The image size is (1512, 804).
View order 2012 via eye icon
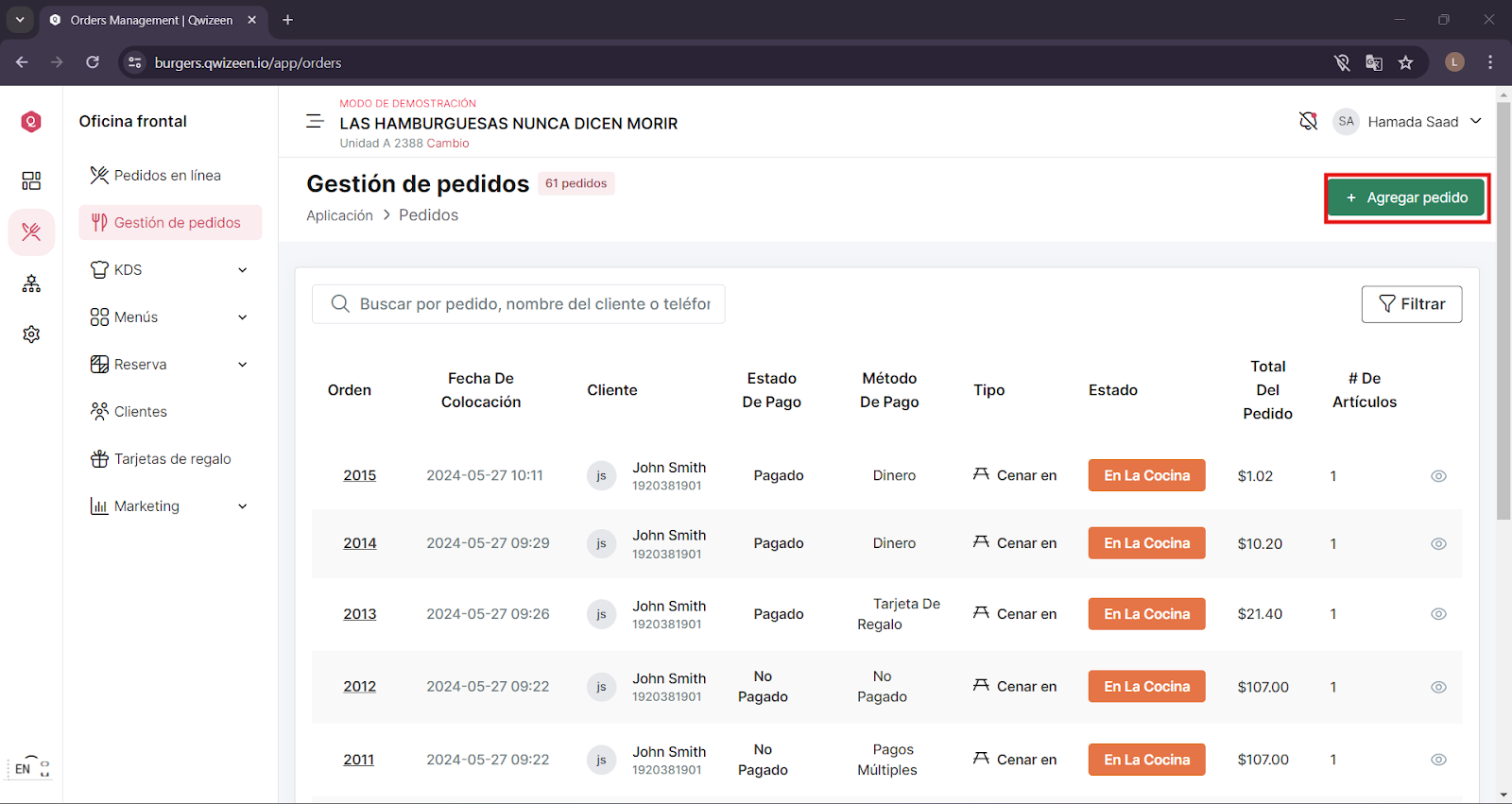(x=1438, y=688)
